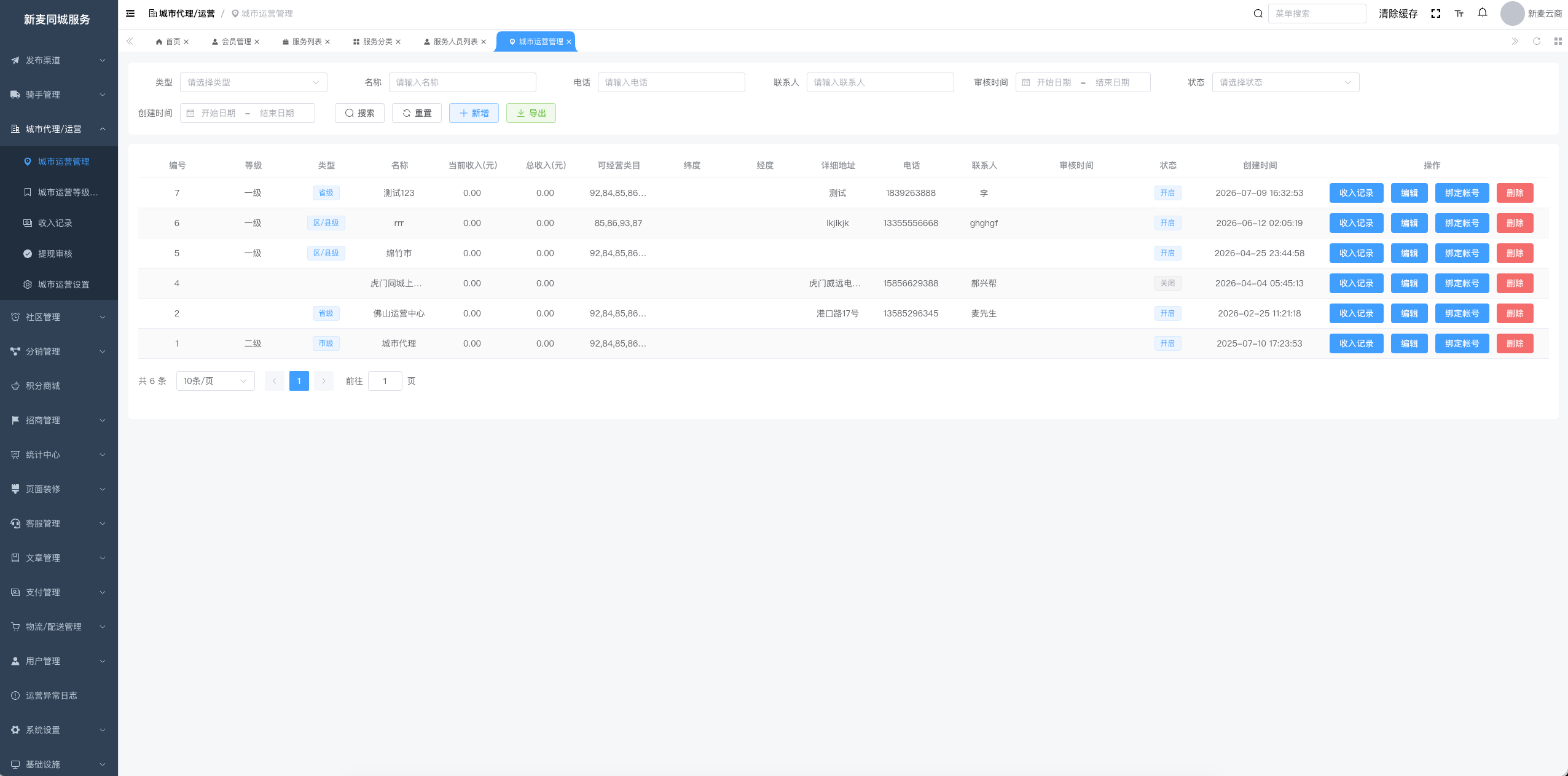
Task: Edit the 绵竹市 row
Action: click(x=1409, y=253)
